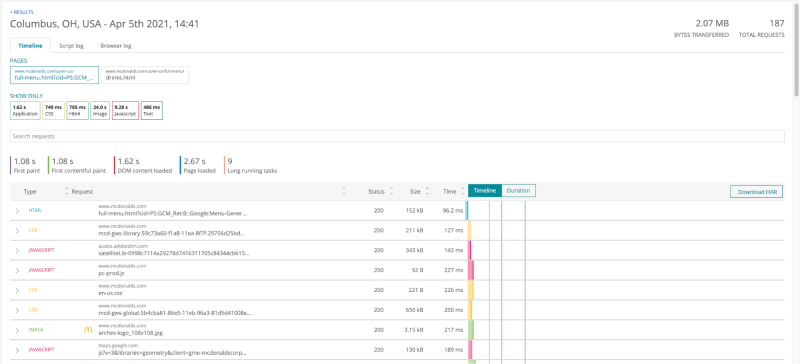Expand the HTML full-menu.html request row
The height and width of the screenshot is (364, 800).
click(17, 210)
